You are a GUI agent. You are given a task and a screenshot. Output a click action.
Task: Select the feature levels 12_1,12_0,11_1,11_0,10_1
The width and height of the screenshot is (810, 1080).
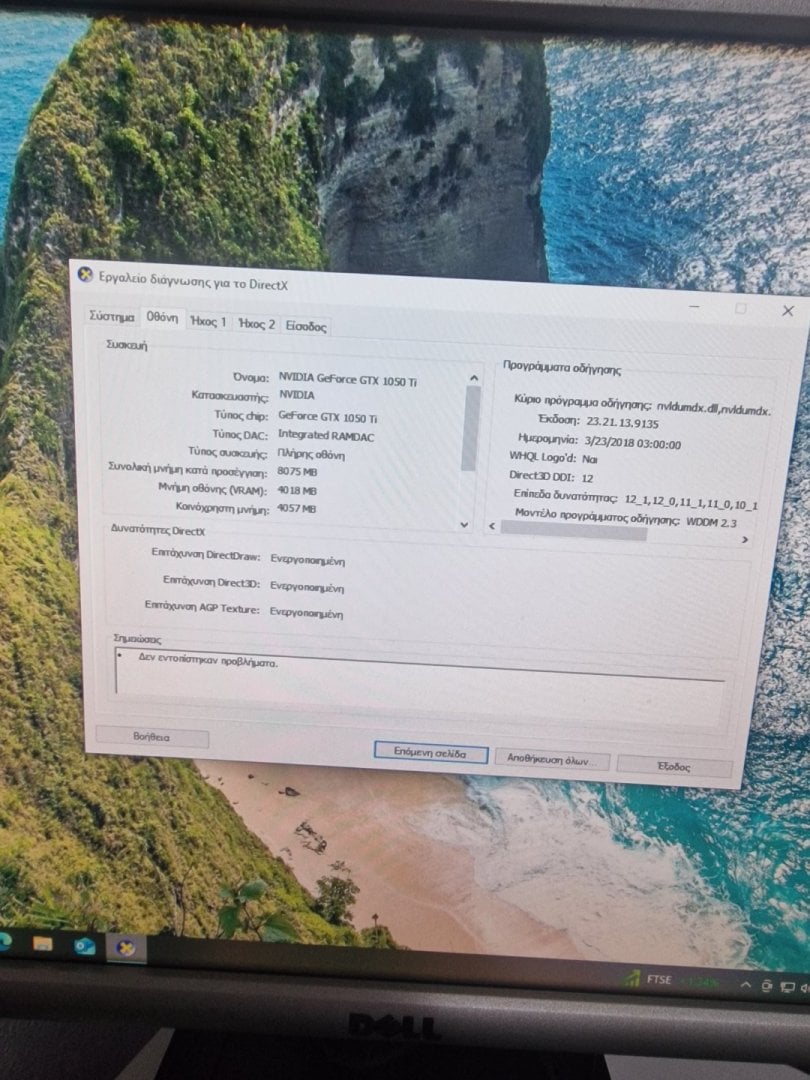pos(691,501)
